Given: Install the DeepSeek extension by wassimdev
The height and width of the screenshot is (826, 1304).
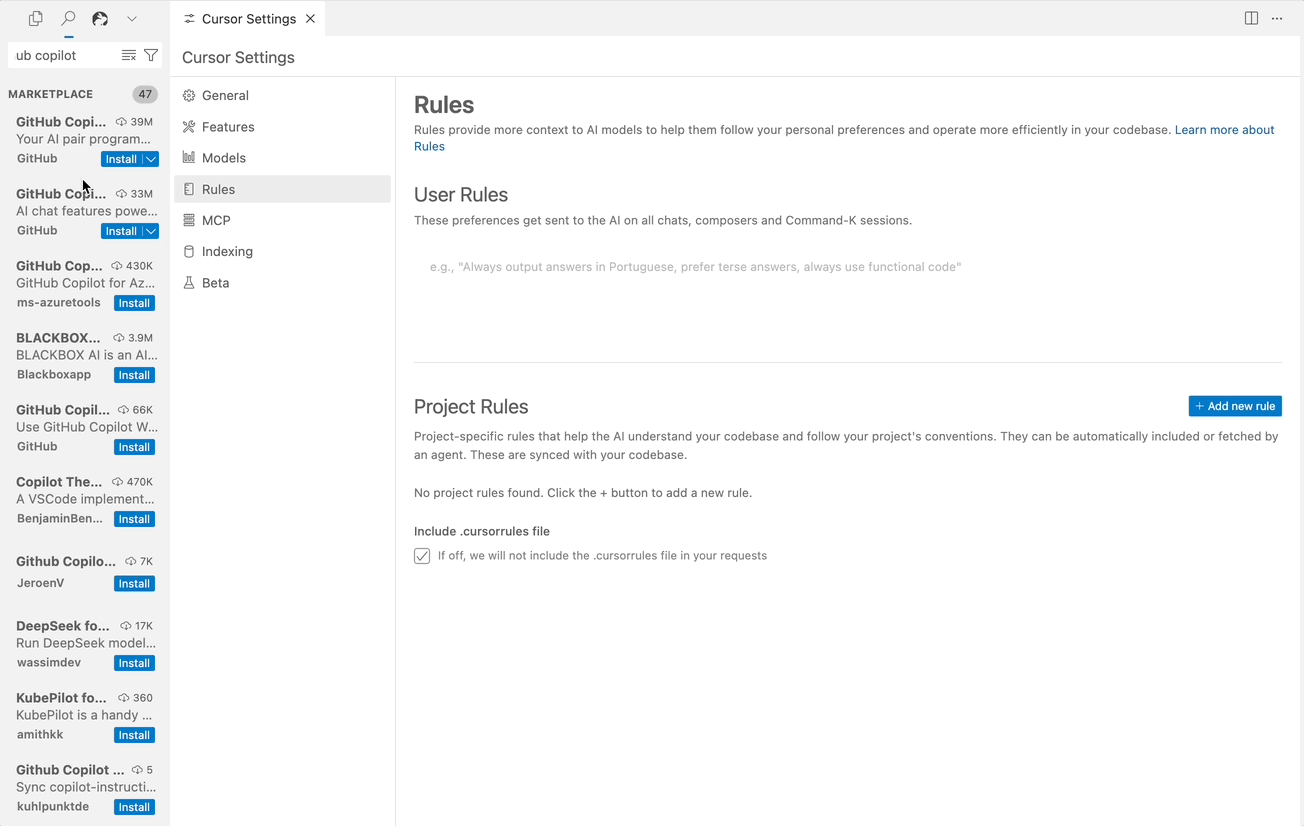Looking at the screenshot, I should 134,663.
